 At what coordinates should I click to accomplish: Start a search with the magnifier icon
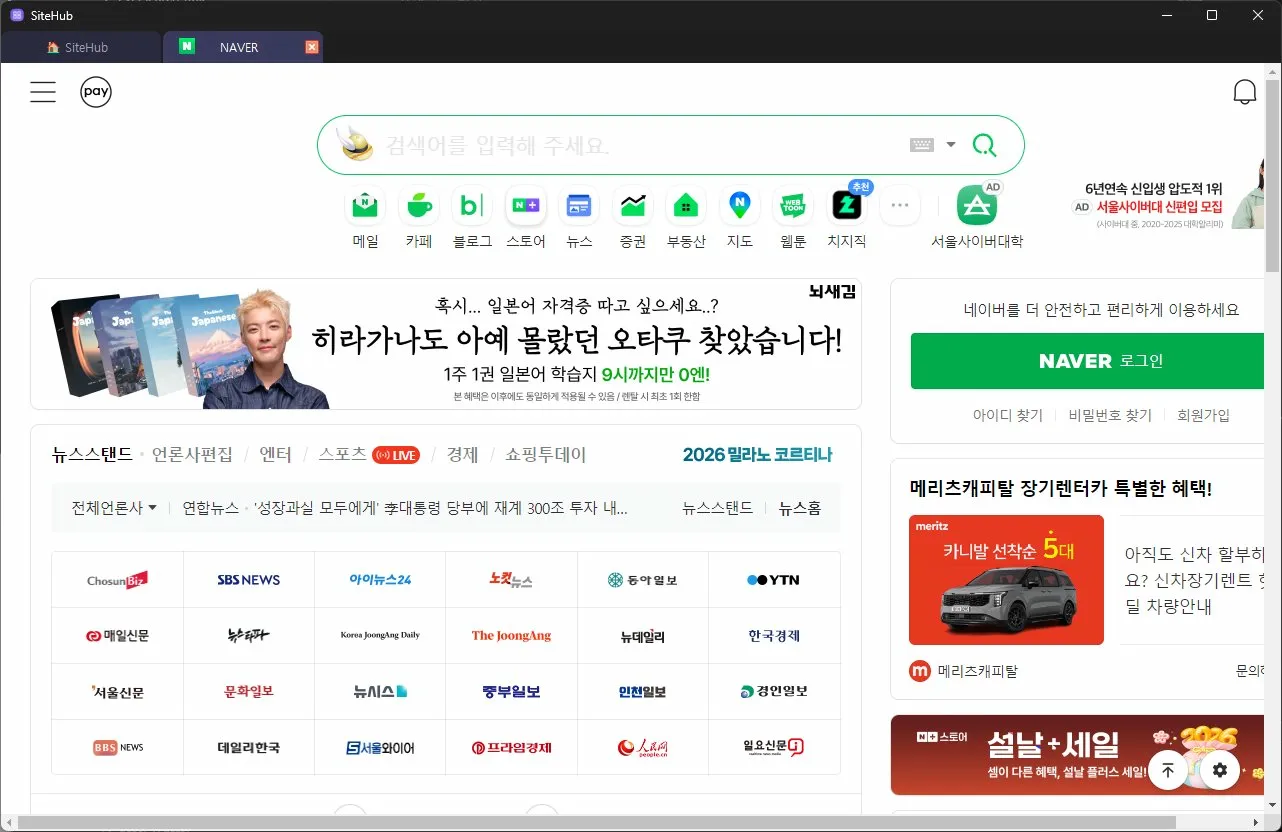point(984,145)
